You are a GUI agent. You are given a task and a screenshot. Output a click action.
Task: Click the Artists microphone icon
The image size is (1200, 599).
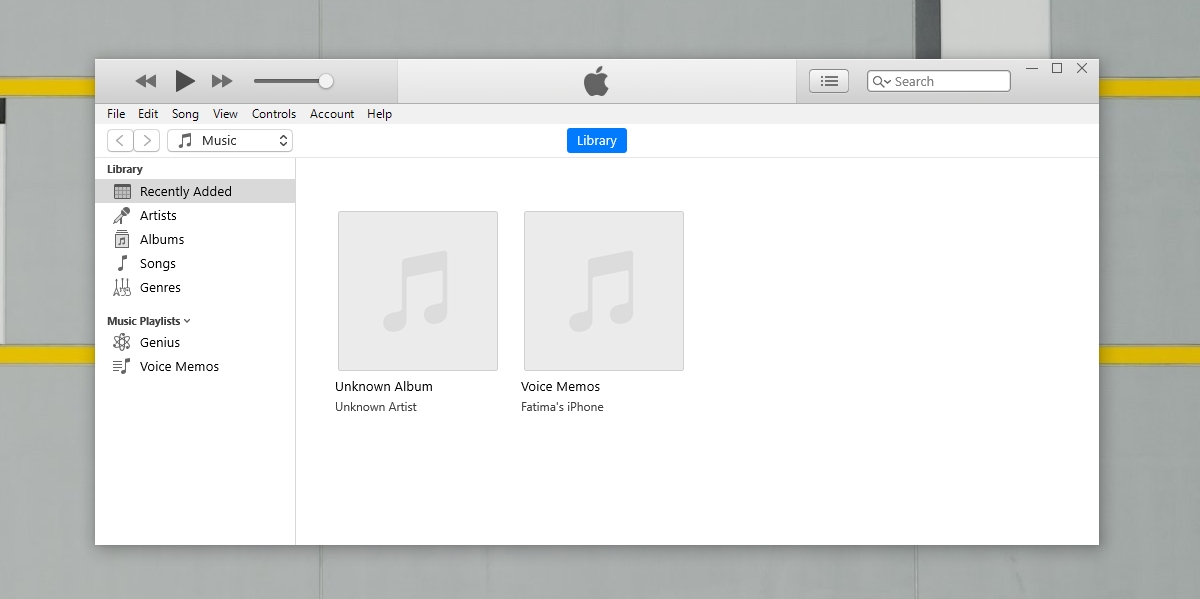coord(122,215)
